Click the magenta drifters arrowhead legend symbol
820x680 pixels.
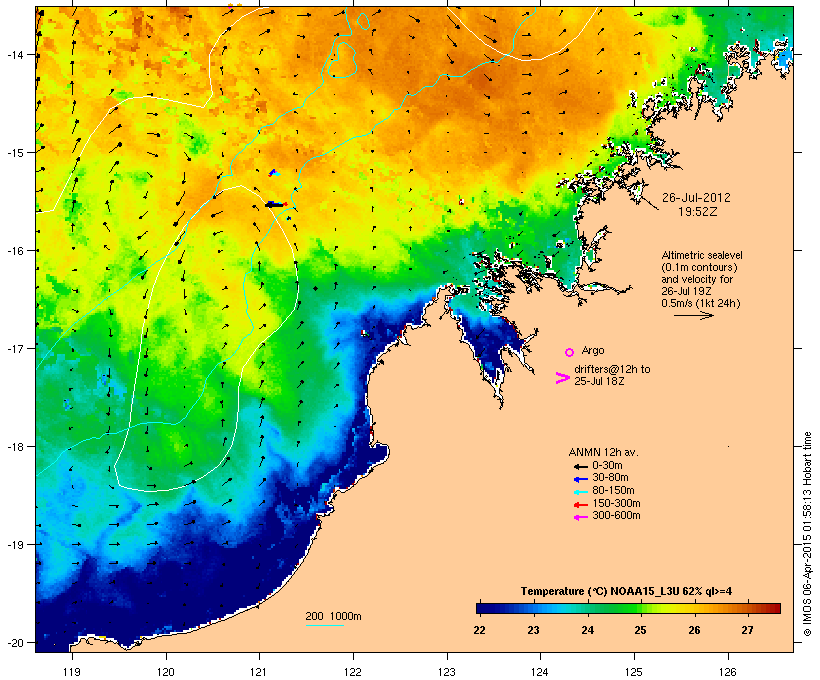(563, 378)
